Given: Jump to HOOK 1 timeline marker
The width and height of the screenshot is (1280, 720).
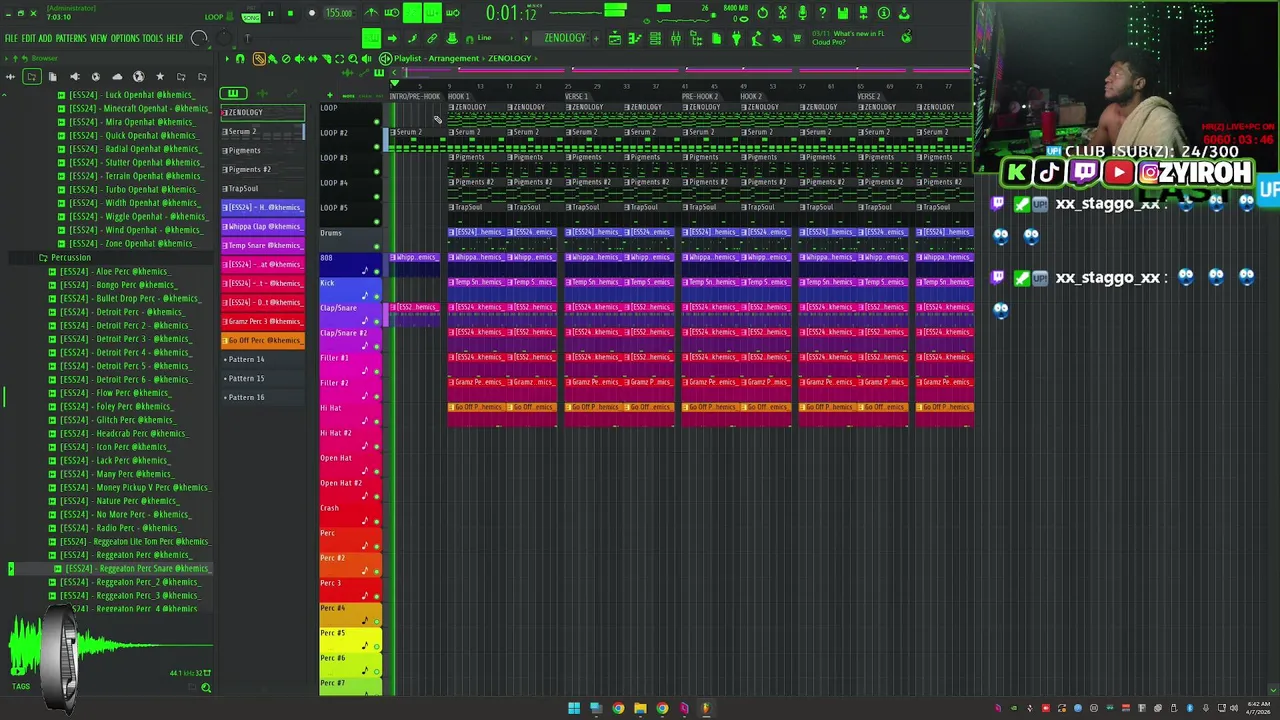Looking at the screenshot, I should pyautogui.click(x=459, y=96).
